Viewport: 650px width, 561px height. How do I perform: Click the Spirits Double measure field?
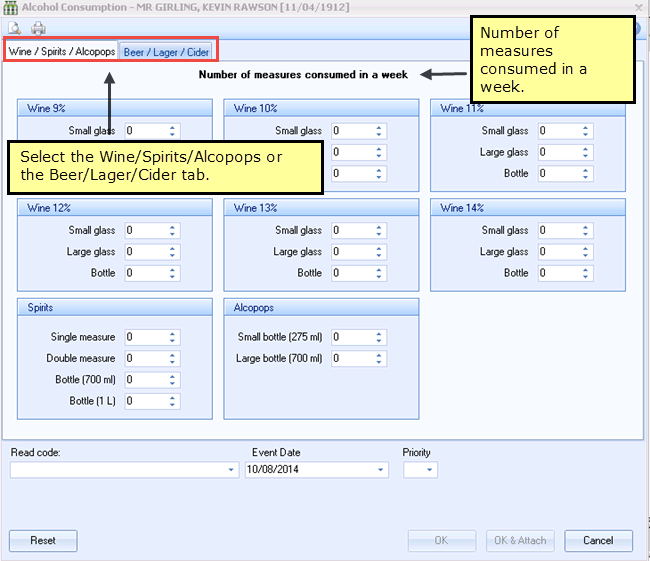click(144, 359)
